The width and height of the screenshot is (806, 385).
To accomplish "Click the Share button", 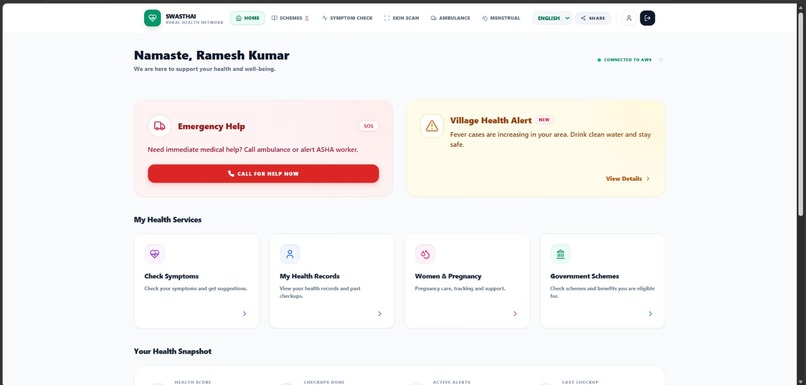I will click(593, 18).
